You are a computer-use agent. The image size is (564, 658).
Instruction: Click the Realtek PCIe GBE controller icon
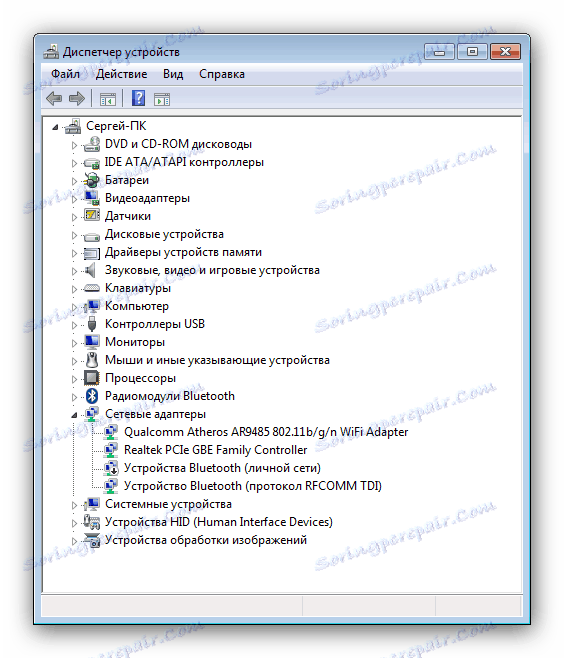click(111, 450)
